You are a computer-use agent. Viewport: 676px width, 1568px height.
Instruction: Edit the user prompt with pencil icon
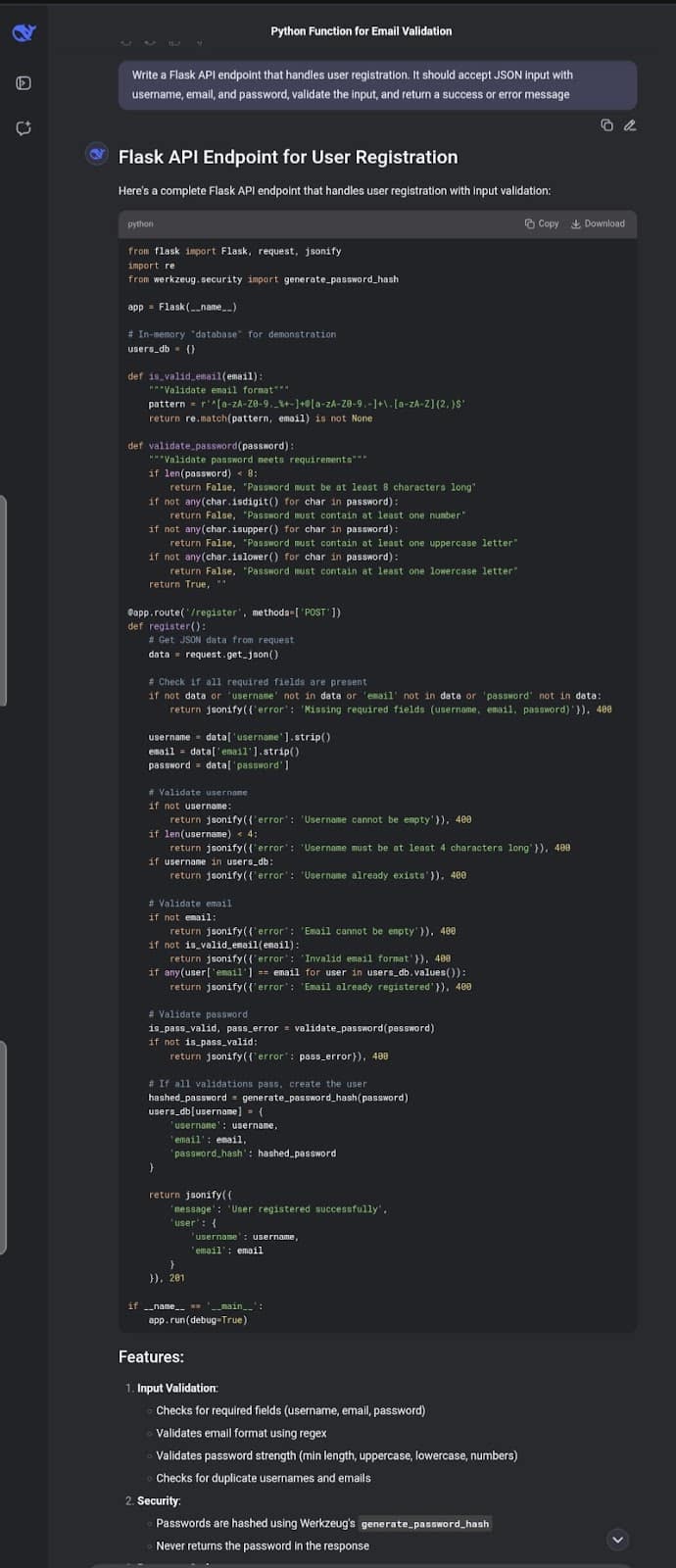630,124
